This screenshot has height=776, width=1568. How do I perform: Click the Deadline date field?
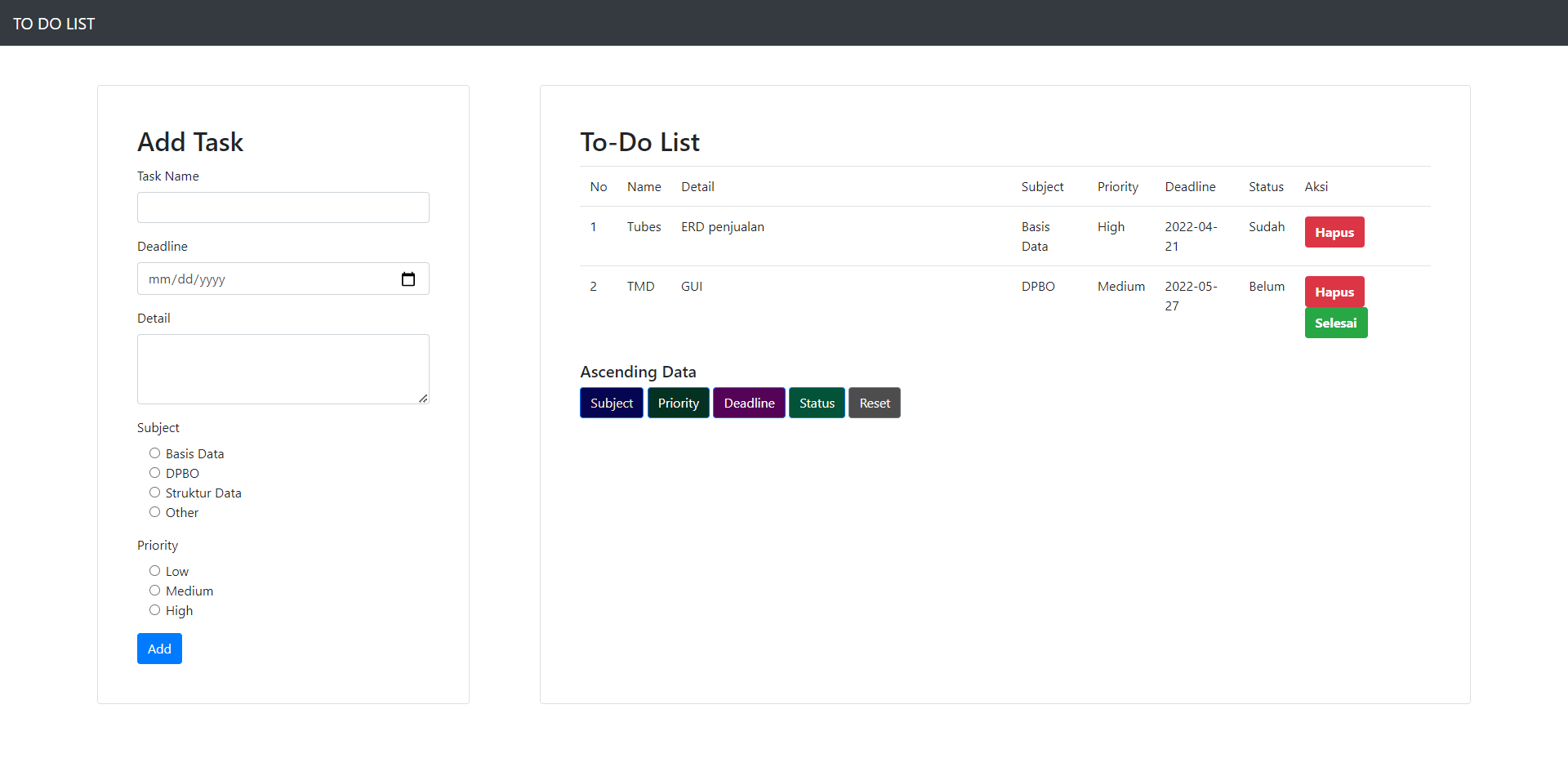coord(283,279)
